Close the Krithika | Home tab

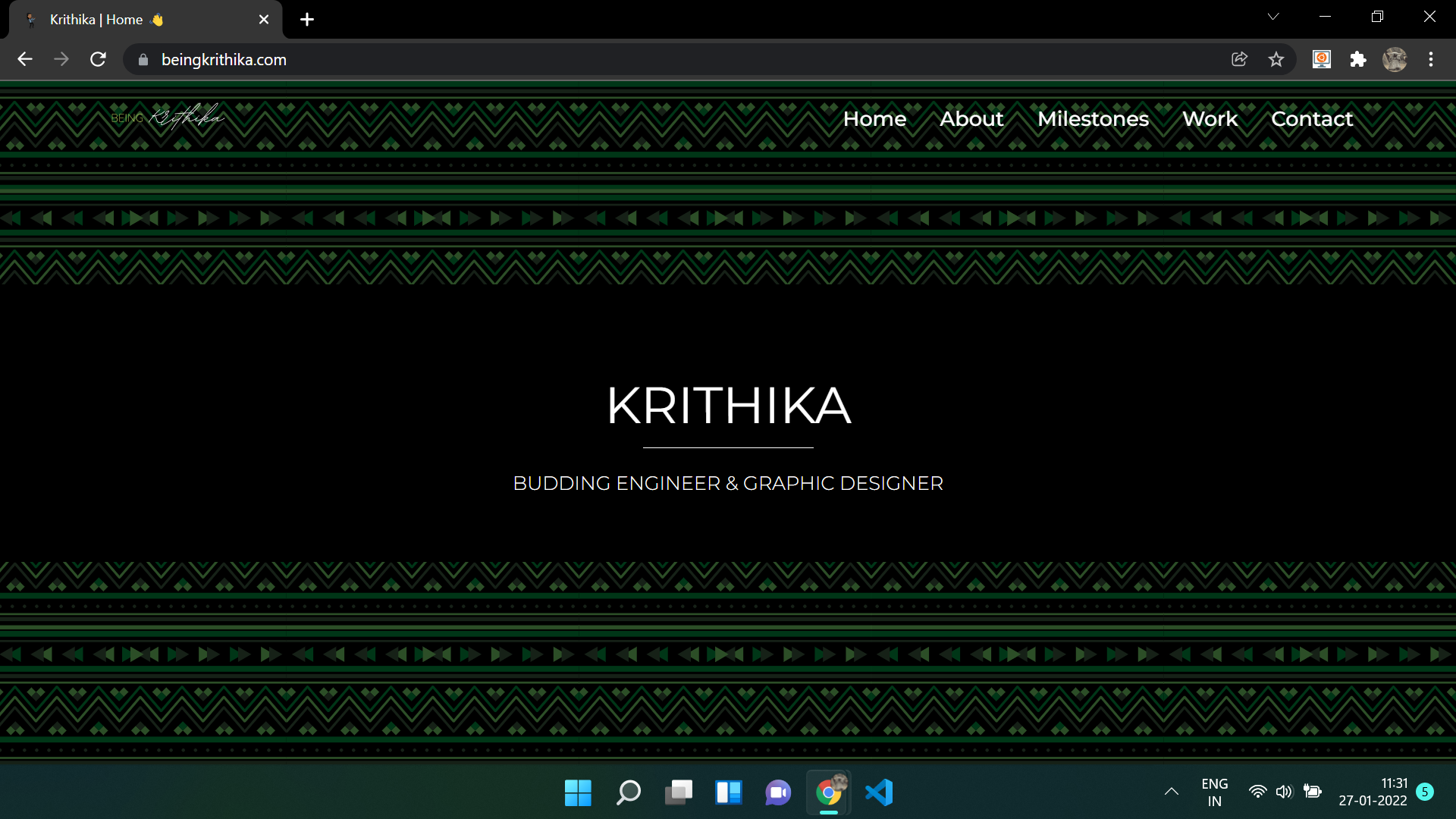tap(264, 20)
